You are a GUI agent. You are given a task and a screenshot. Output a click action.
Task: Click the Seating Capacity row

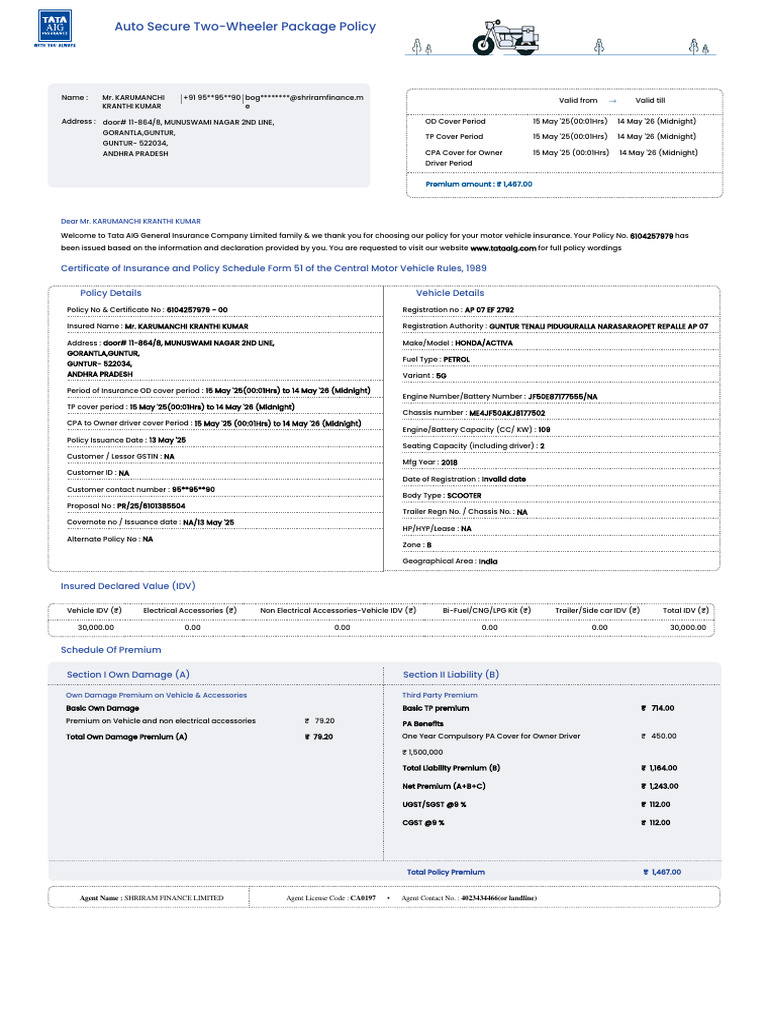pos(473,446)
